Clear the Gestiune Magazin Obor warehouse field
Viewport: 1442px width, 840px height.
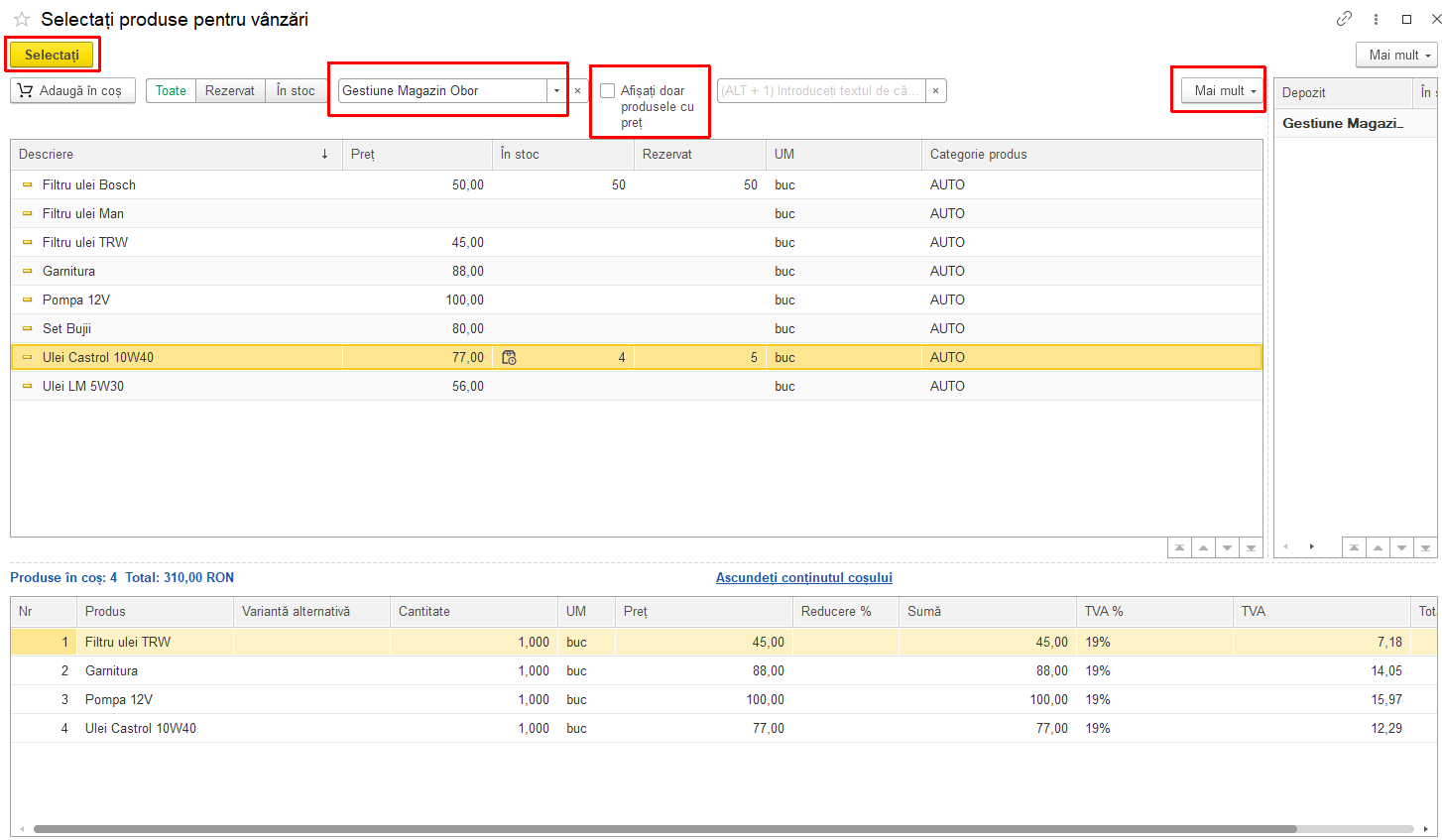tap(578, 90)
